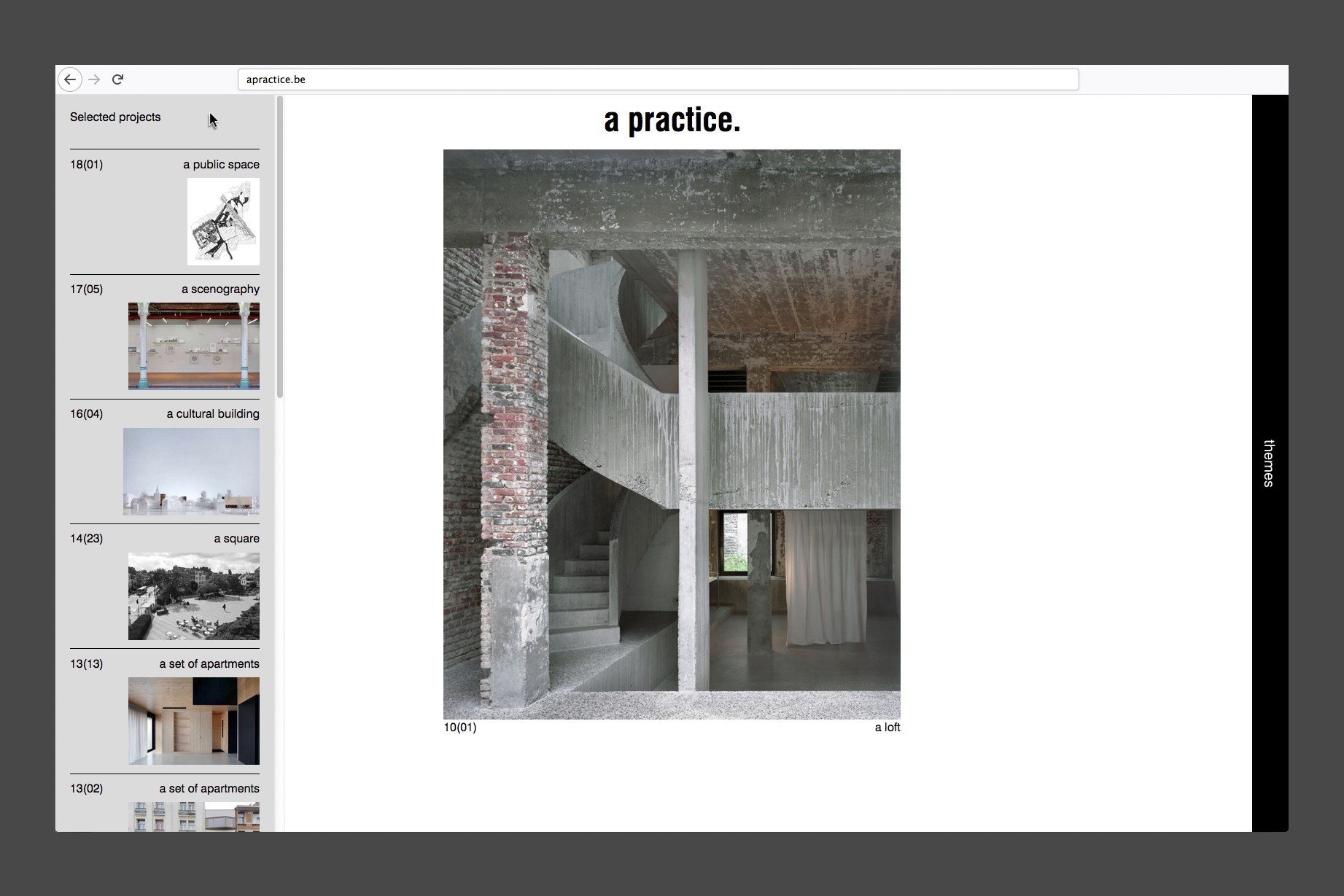Click the a practice. site title
Image resolution: width=1344 pixels, height=896 pixels.
671,120
